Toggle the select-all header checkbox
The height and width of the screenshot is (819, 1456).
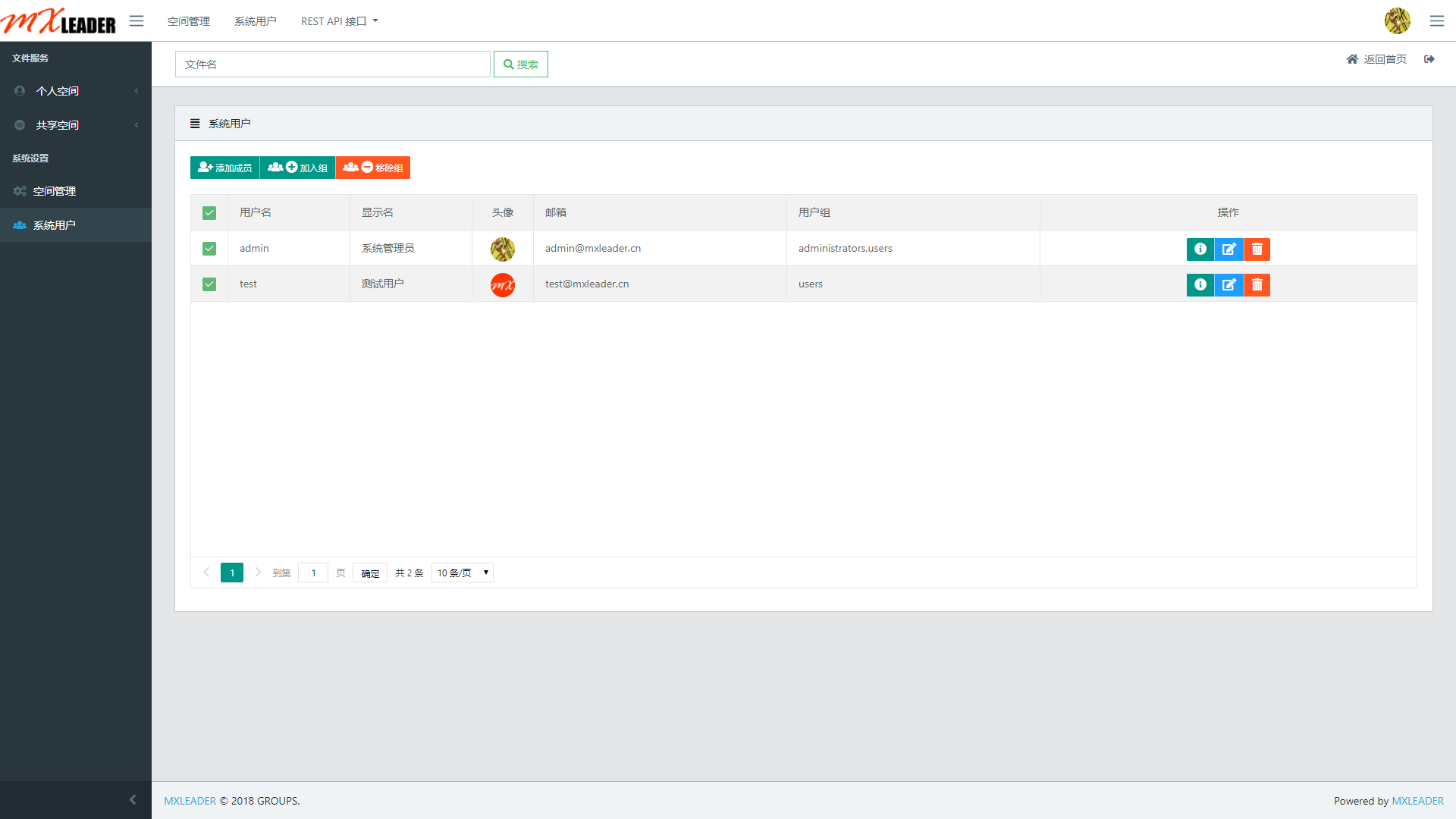click(x=209, y=213)
